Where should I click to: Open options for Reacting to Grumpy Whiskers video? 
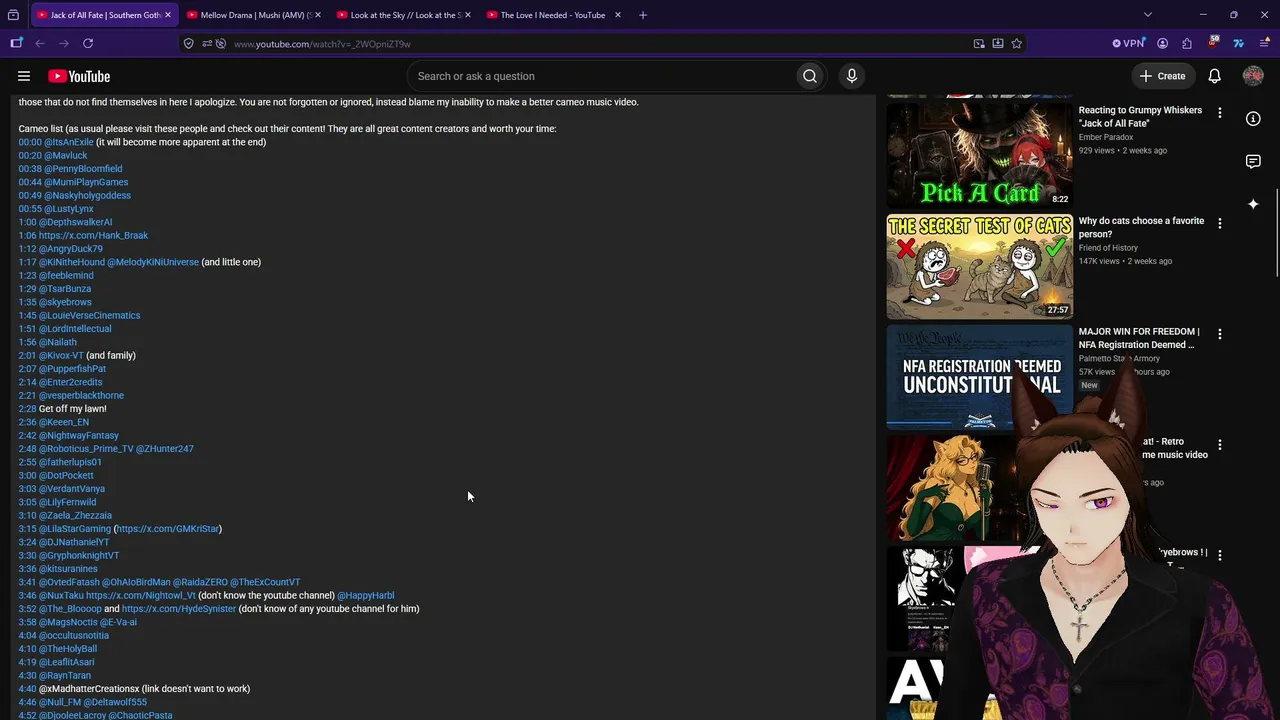tap(1219, 113)
